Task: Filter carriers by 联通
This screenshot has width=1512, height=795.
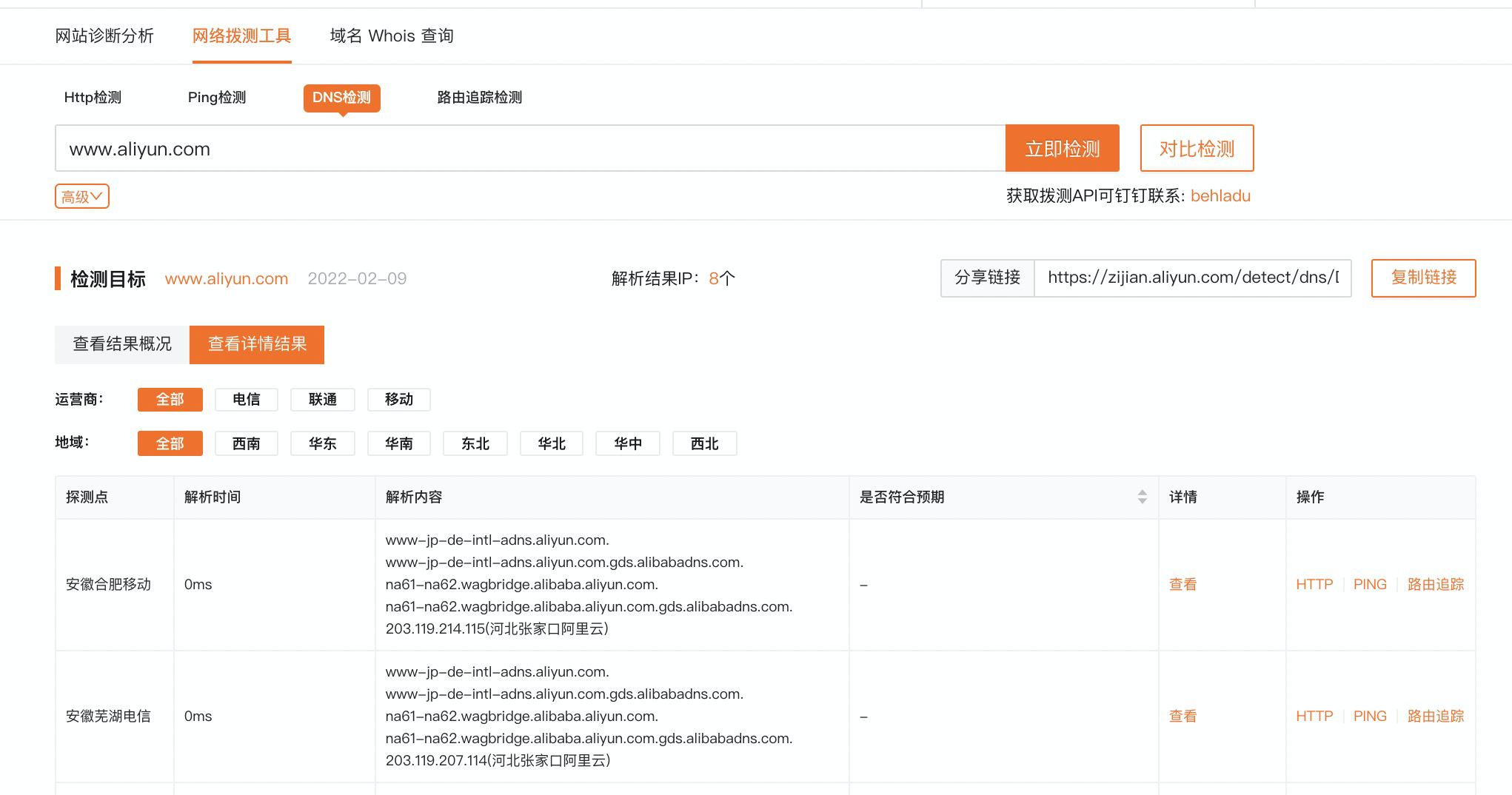Action: [x=323, y=399]
